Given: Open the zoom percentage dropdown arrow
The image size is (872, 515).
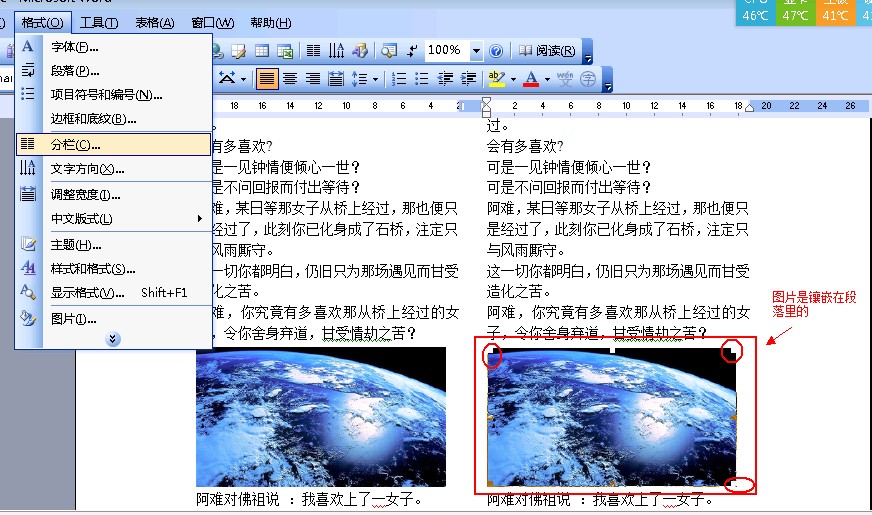Looking at the screenshot, I should [x=476, y=51].
